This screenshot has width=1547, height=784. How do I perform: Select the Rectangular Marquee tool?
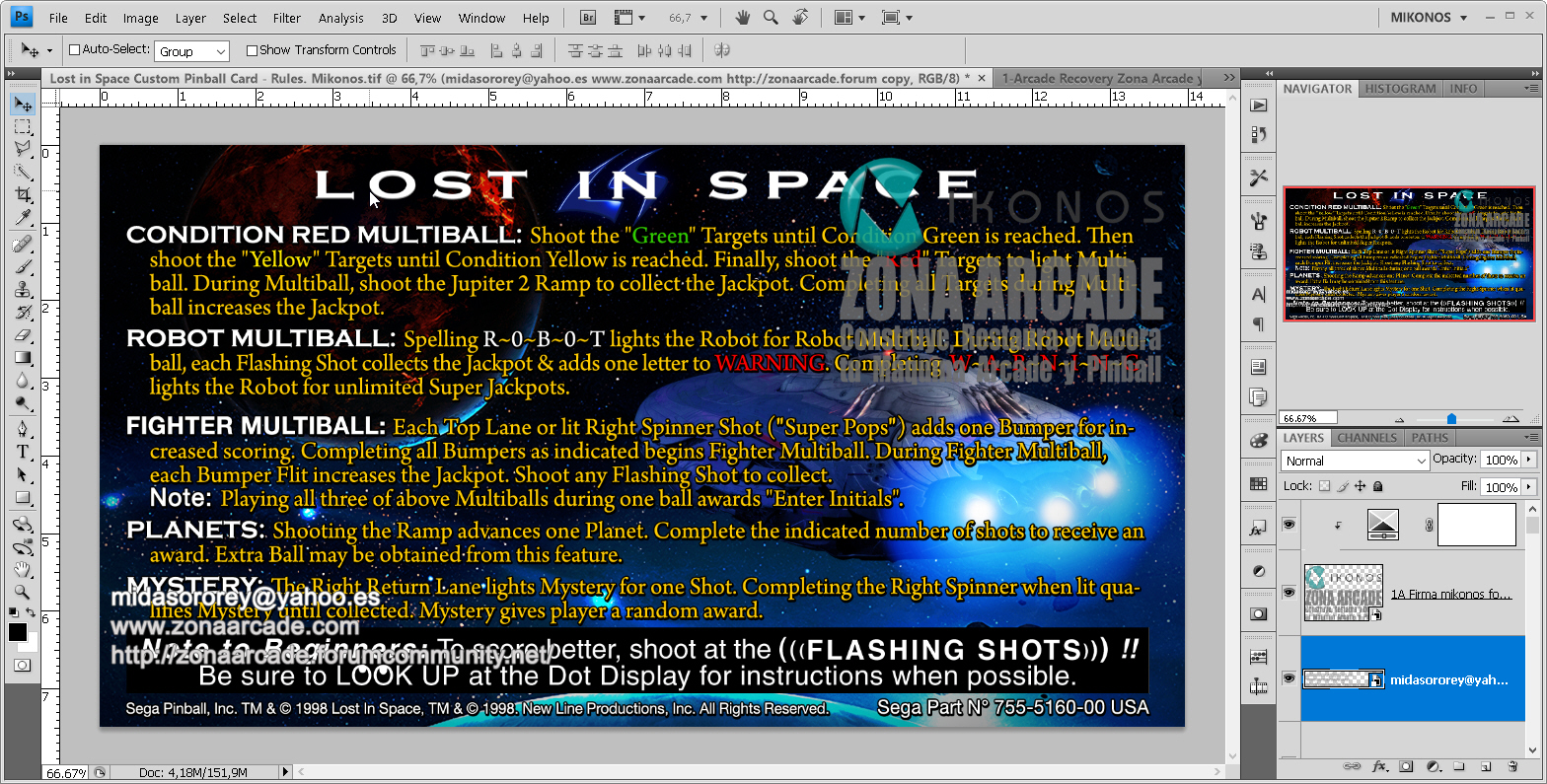[22, 127]
